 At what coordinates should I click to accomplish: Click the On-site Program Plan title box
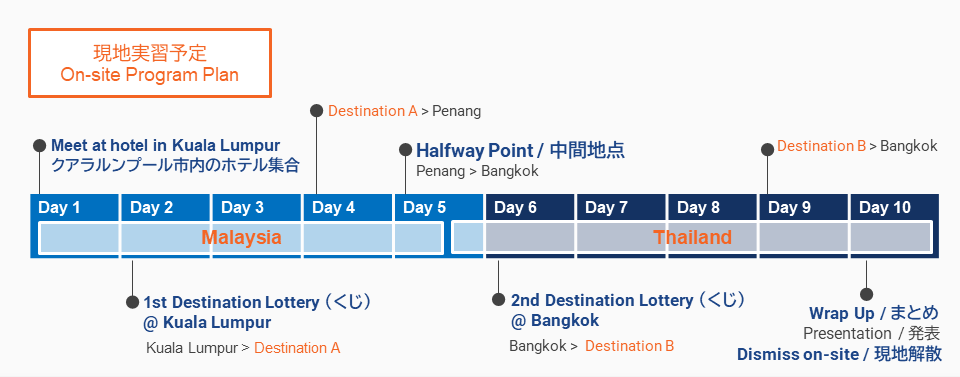(x=150, y=62)
